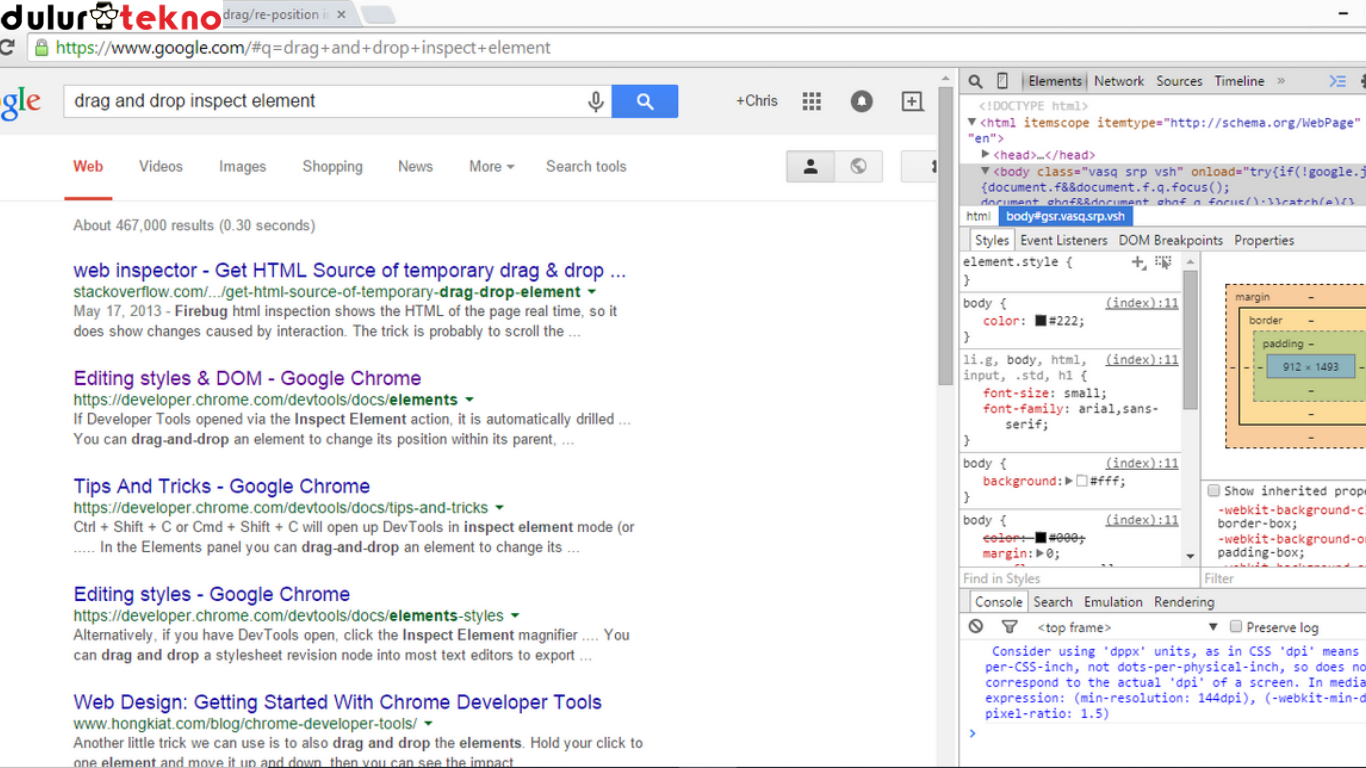Viewport: 1366px width, 768px height.
Task: Open Google notifications bell icon
Action: coord(862,101)
